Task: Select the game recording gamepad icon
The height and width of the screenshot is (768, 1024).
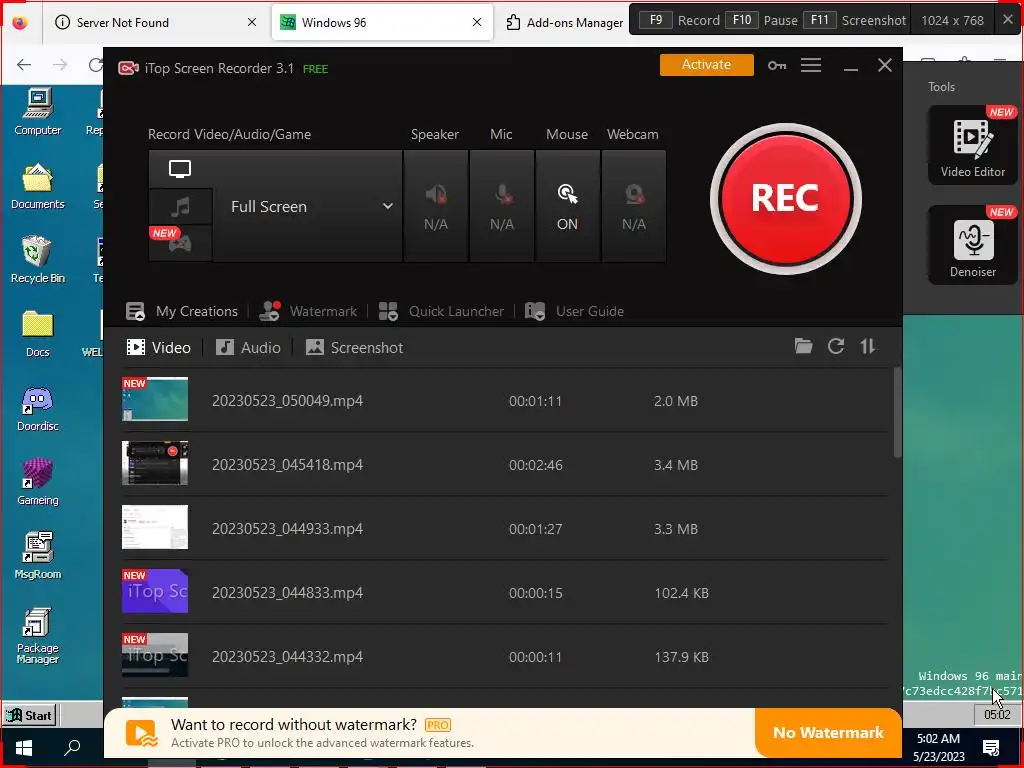Action: [x=180, y=243]
